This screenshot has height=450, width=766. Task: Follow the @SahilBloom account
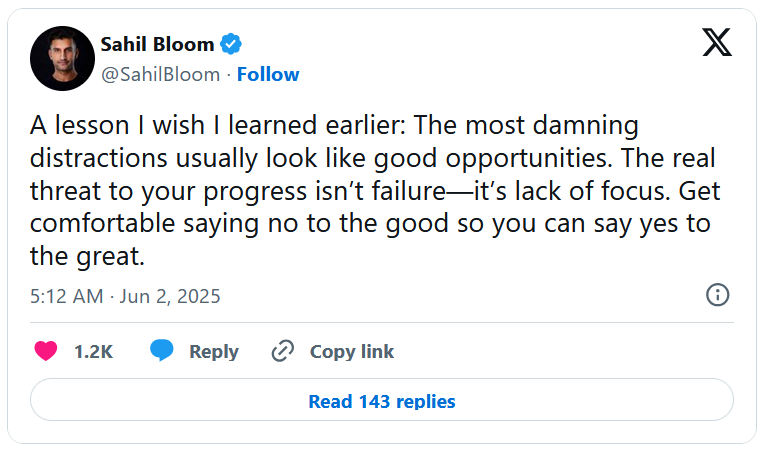pos(268,74)
